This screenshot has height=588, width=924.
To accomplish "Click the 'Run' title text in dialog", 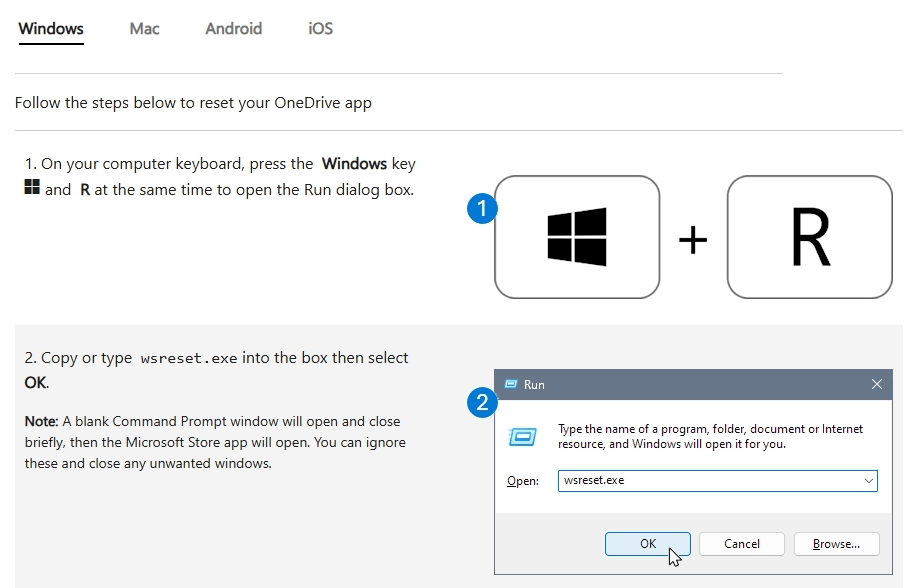I will coord(534,385).
